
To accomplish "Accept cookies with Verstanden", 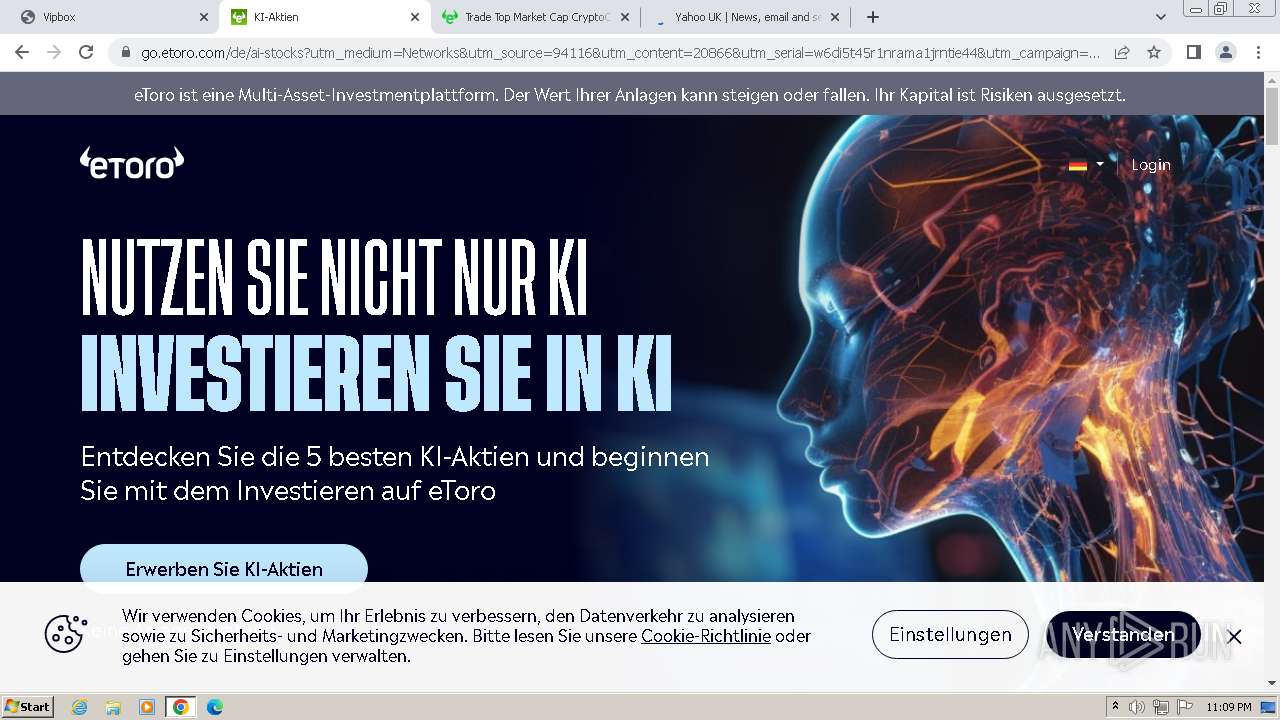I will (x=1123, y=634).
